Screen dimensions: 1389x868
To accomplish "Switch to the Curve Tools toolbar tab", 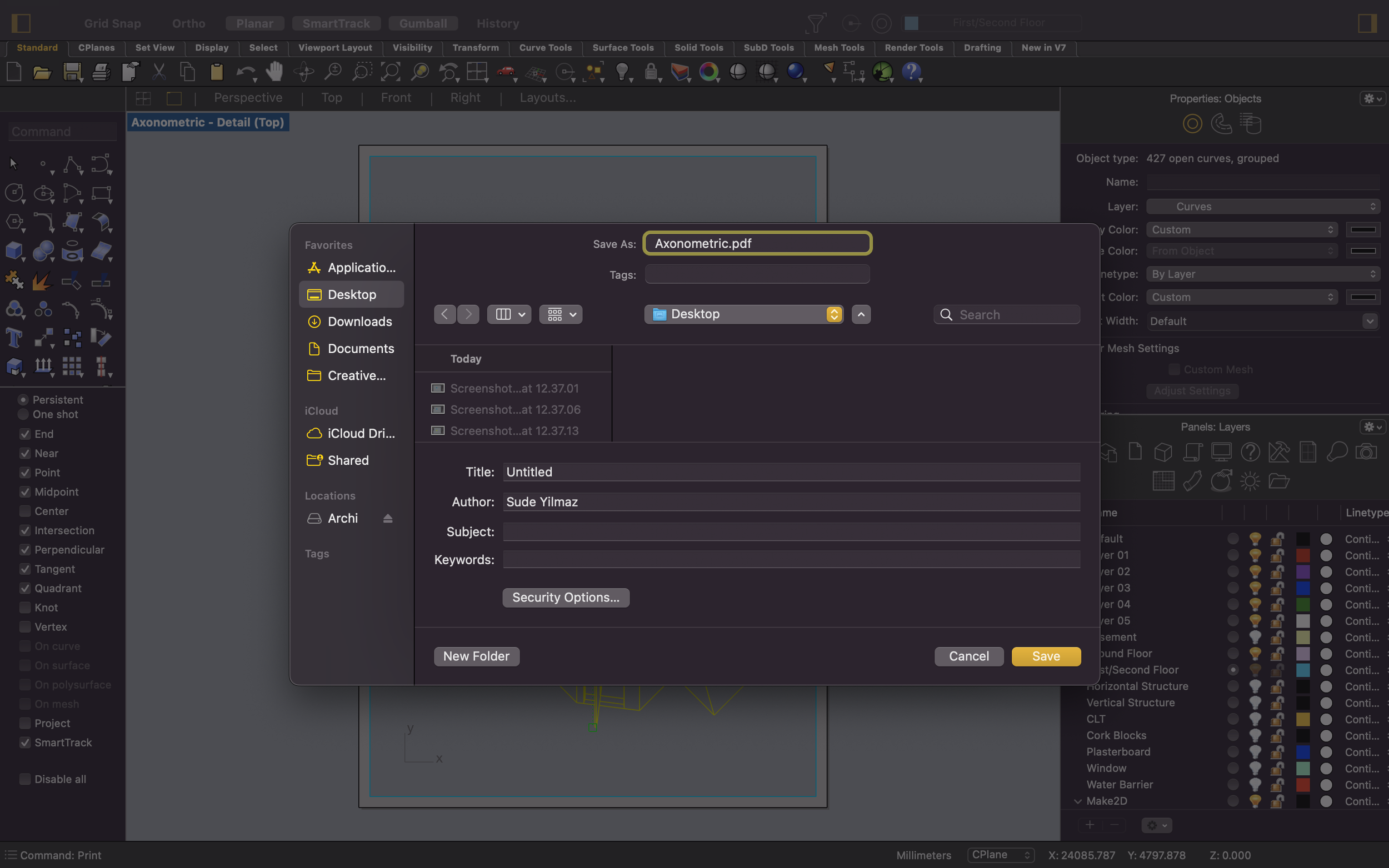I will 545,48.
